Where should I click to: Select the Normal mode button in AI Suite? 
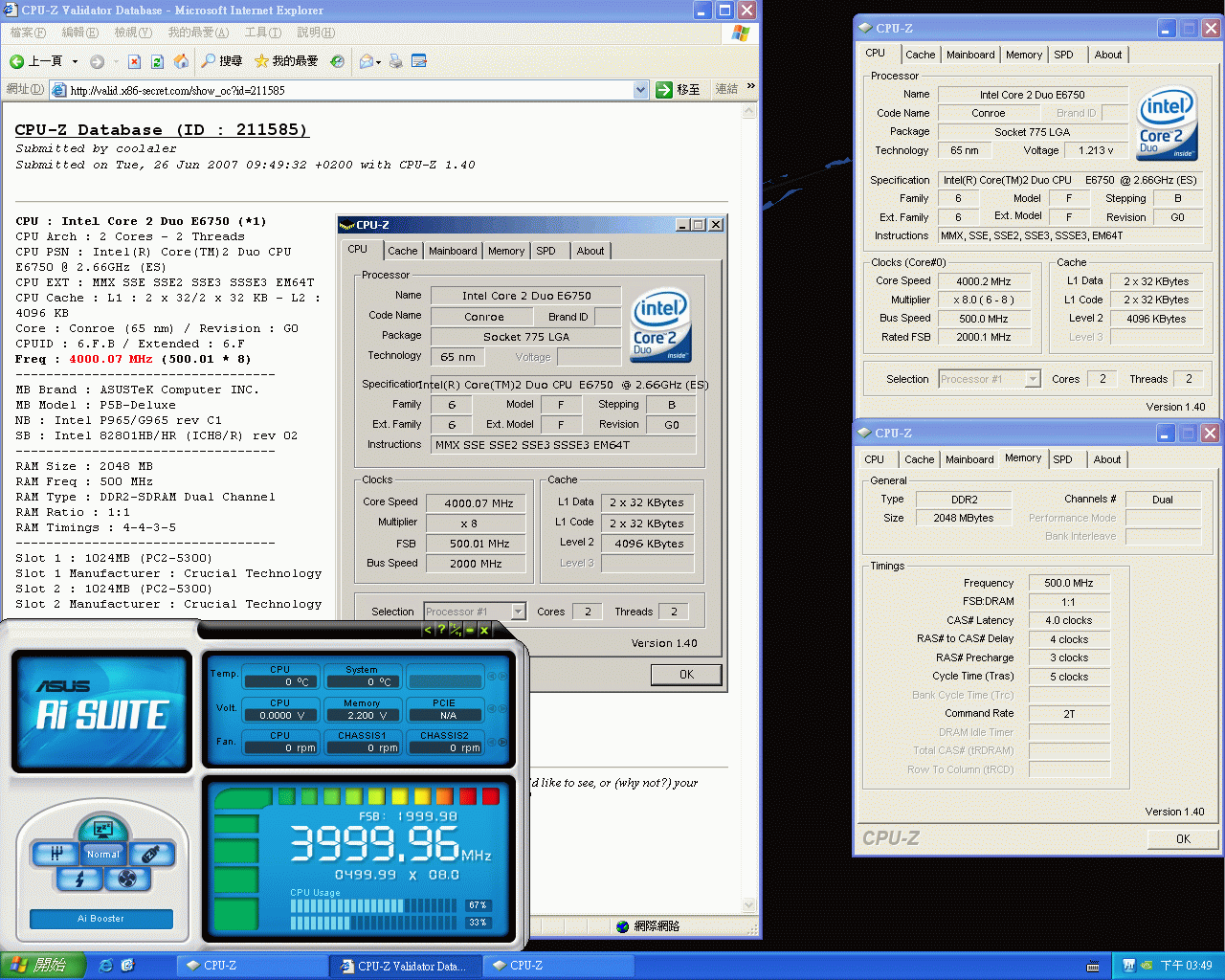tap(103, 855)
